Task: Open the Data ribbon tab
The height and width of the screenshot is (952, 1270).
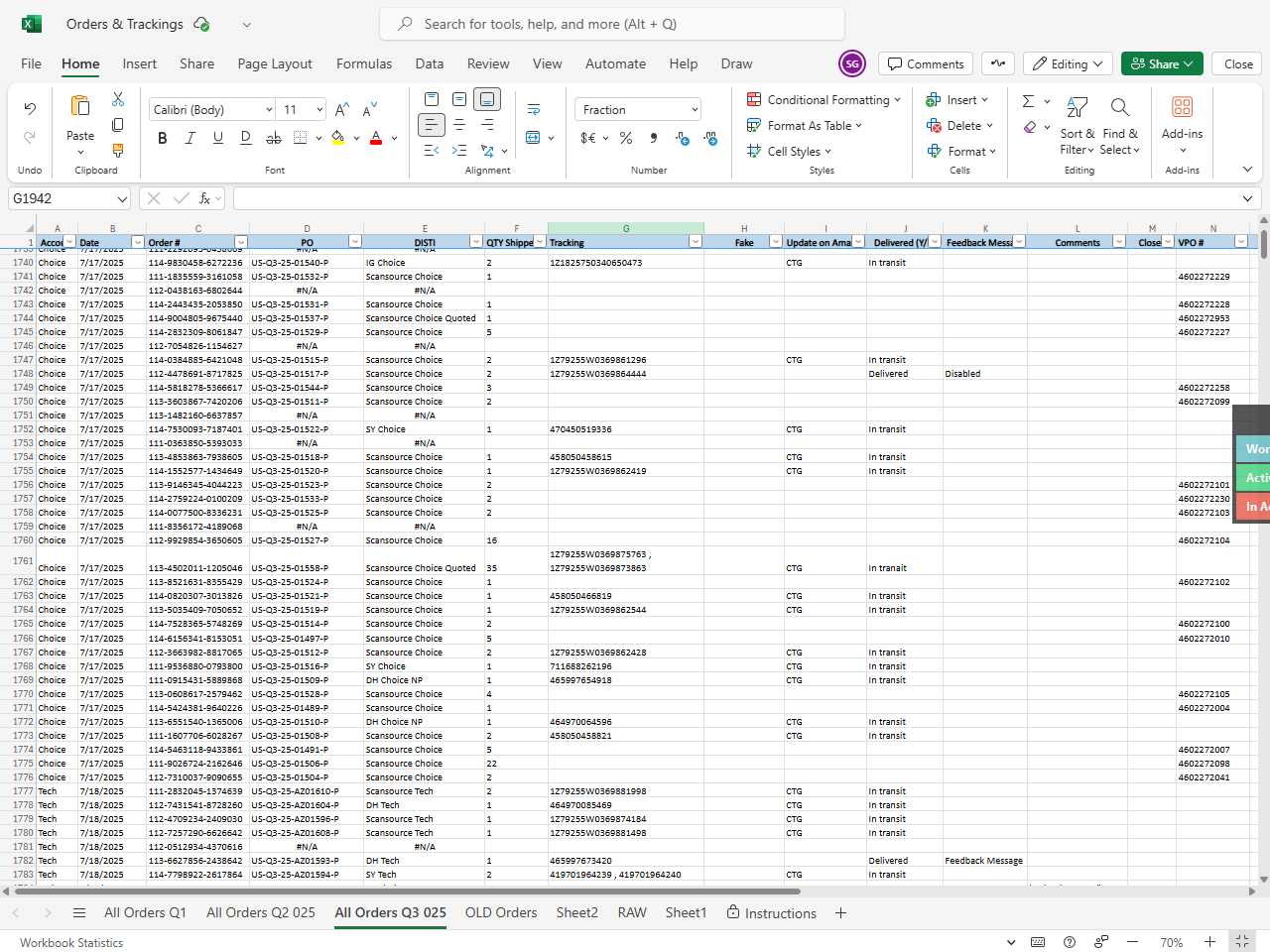Action: [x=430, y=63]
